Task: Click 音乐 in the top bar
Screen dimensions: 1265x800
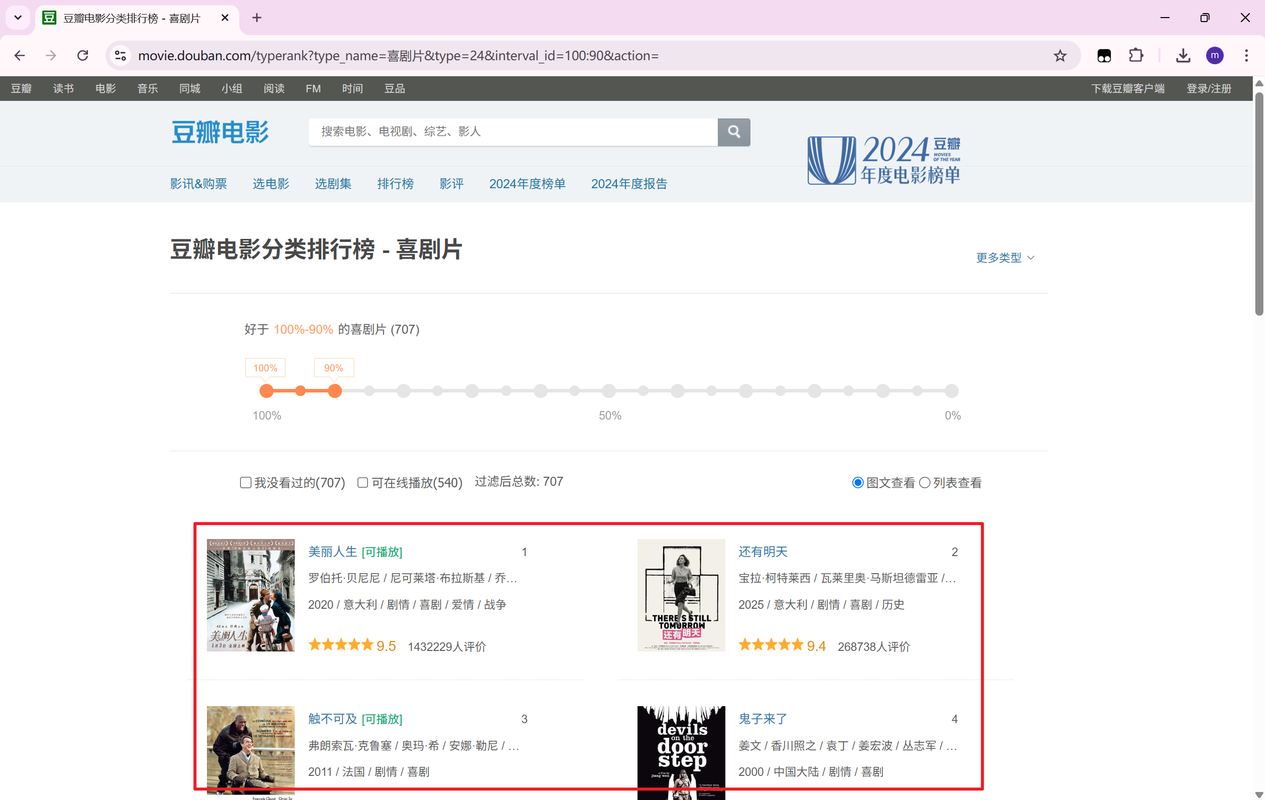Action: (x=148, y=89)
